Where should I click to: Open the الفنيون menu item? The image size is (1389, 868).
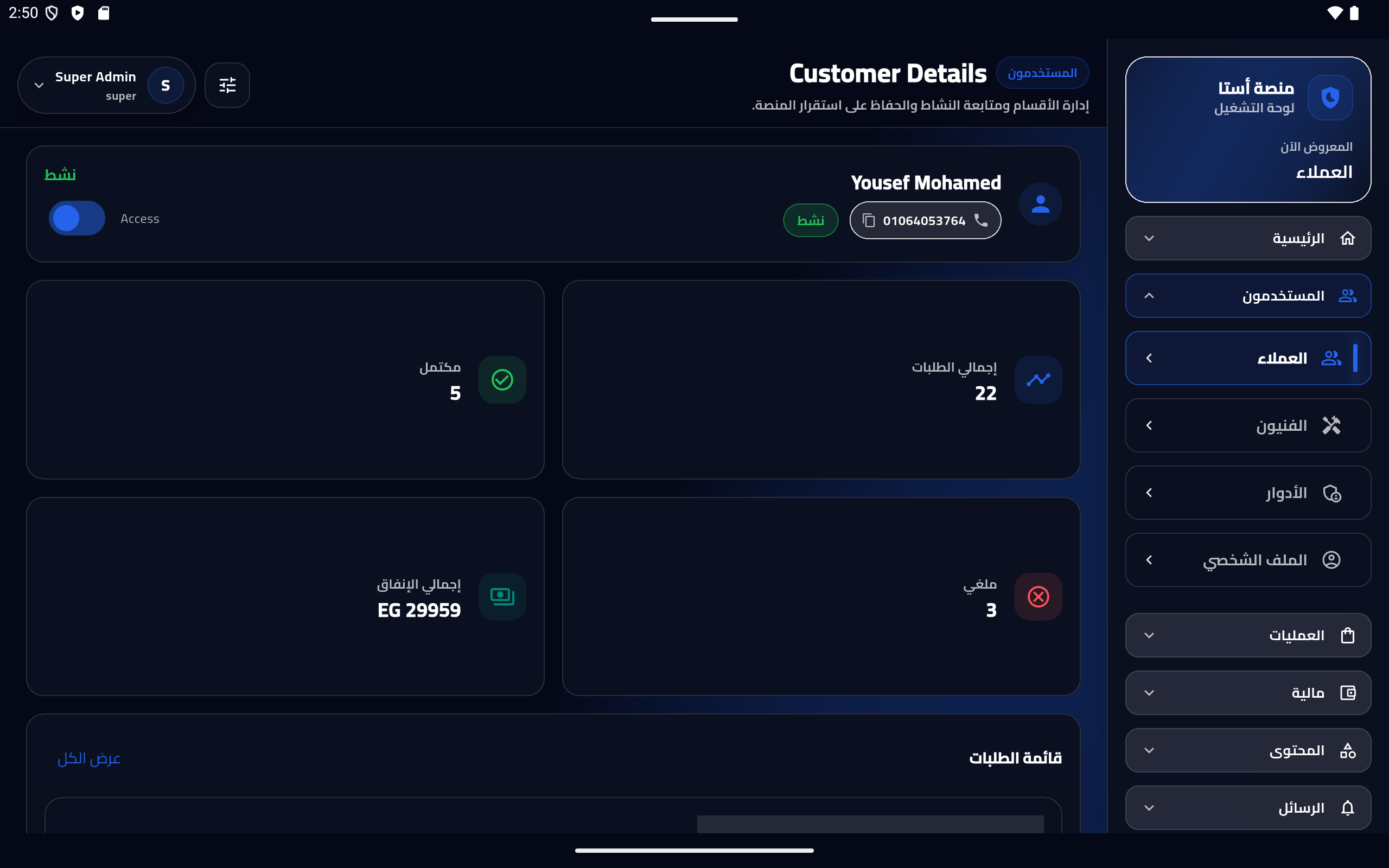[x=1248, y=425]
